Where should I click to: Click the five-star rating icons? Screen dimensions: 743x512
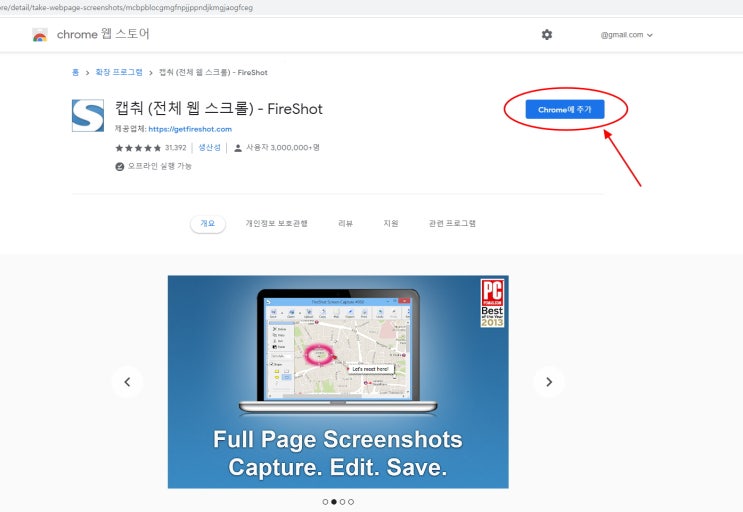pyautogui.click(x=138, y=148)
